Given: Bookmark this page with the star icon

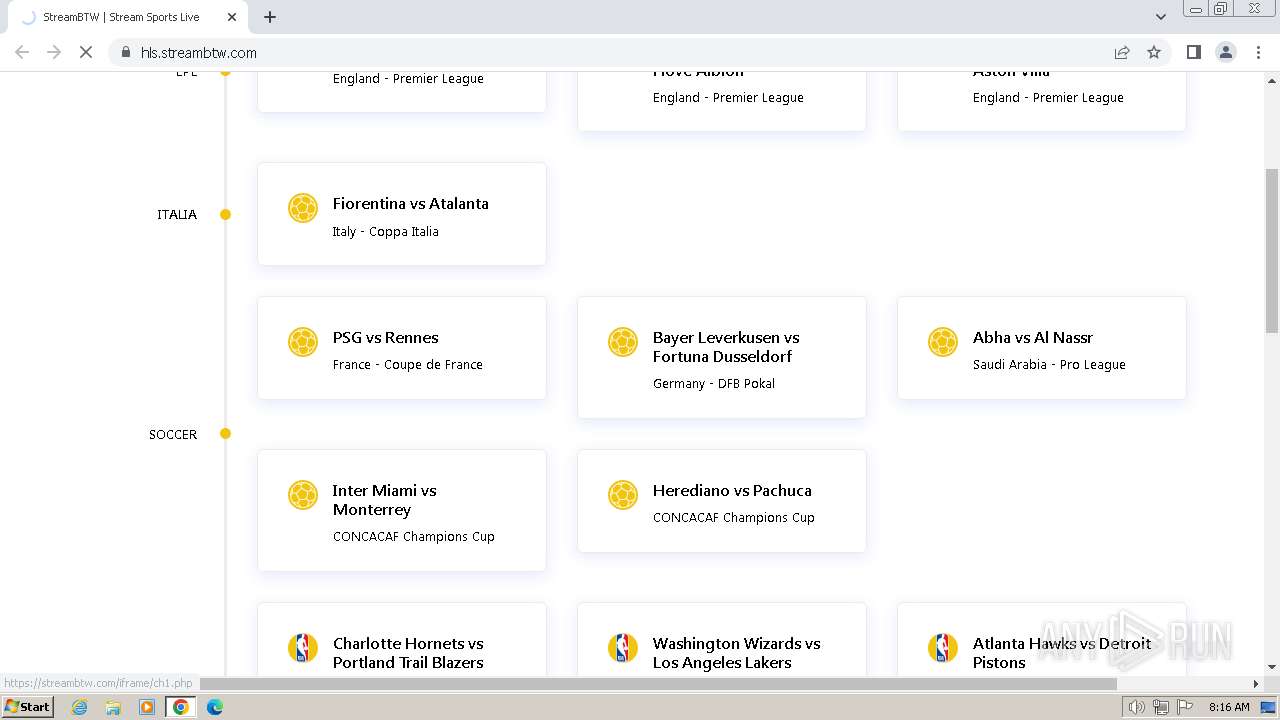Looking at the screenshot, I should 1154,52.
